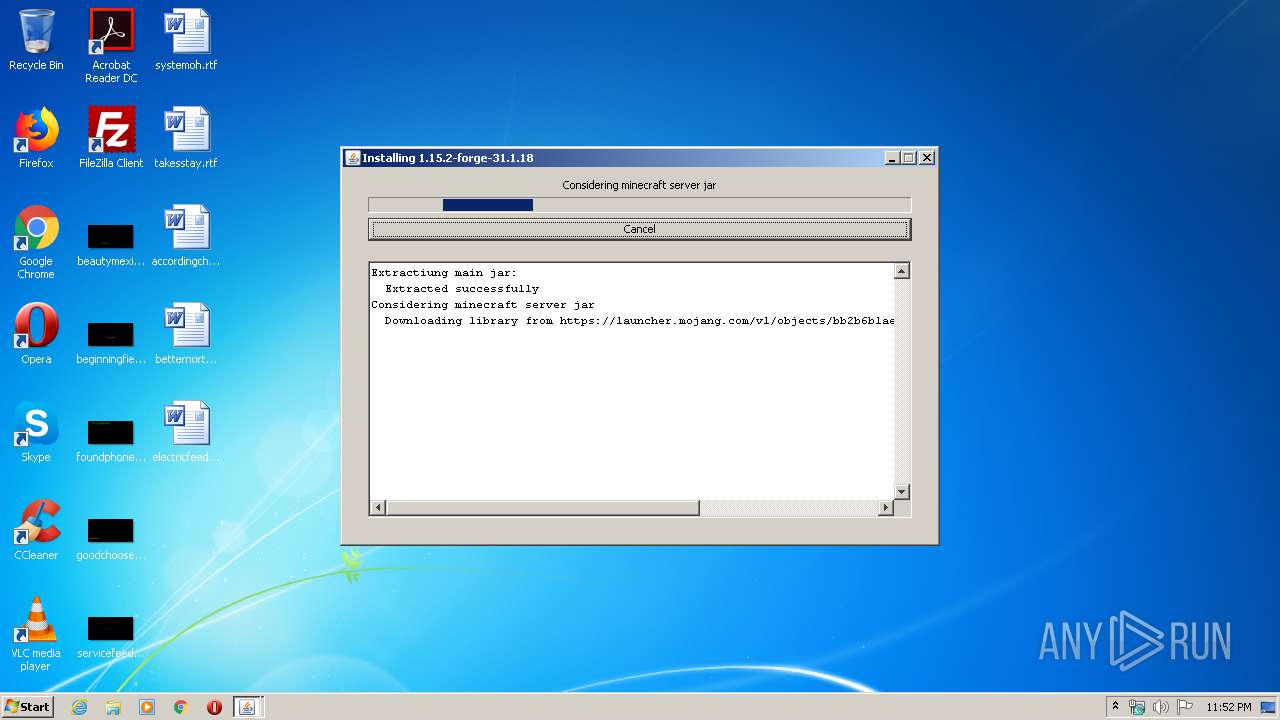Open the volume tray icon

(x=1160, y=707)
